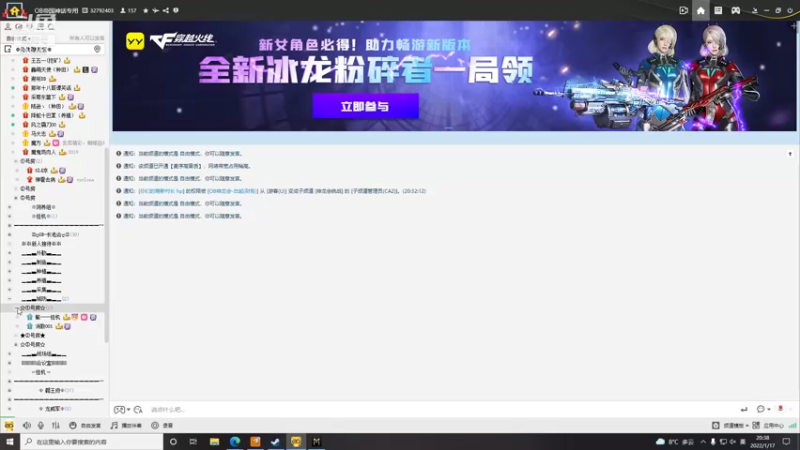Viewport: 800px width, 450px height.
Task: Open the emoji game-face picker
Action: (119, 410)
